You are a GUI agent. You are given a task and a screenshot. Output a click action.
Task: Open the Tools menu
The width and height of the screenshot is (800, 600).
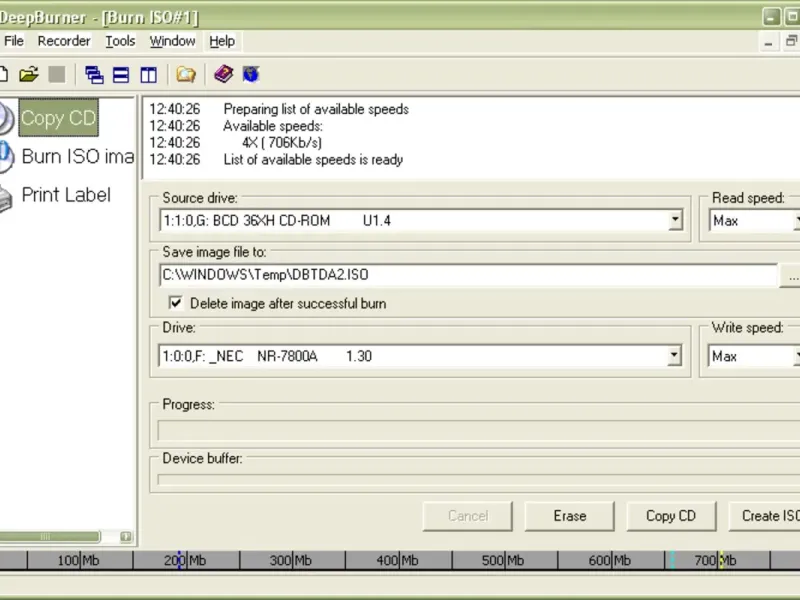(120, 41)
